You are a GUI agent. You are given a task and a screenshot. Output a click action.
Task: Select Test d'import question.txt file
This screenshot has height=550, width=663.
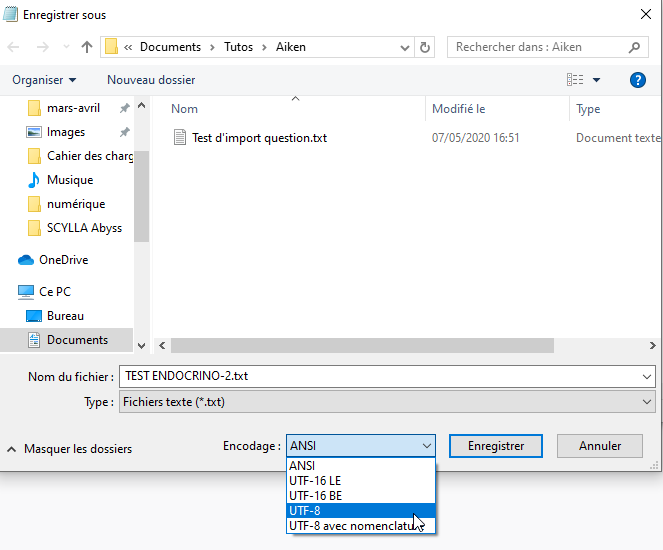click(259, 138)
